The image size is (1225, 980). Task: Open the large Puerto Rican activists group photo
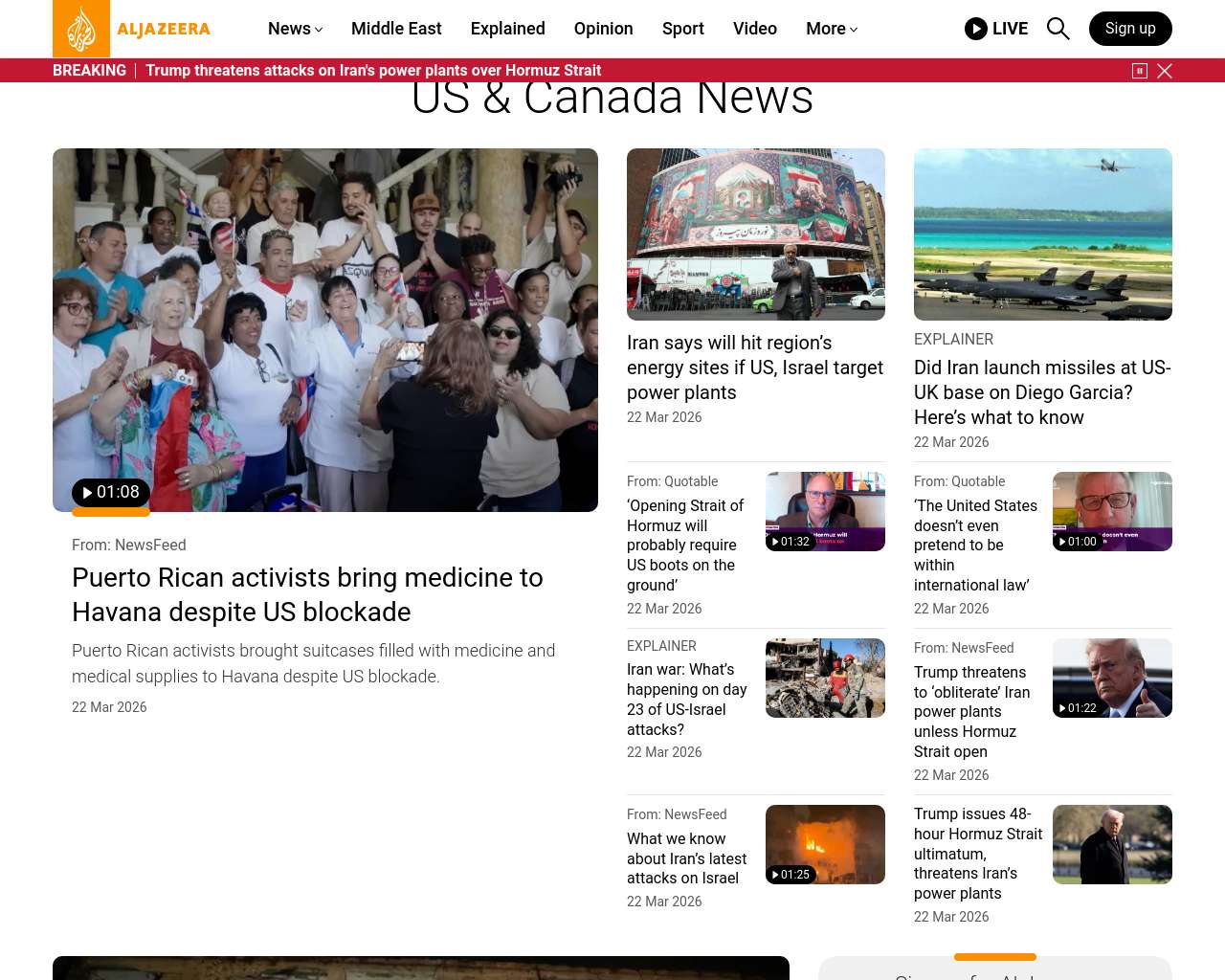[325, 330]
